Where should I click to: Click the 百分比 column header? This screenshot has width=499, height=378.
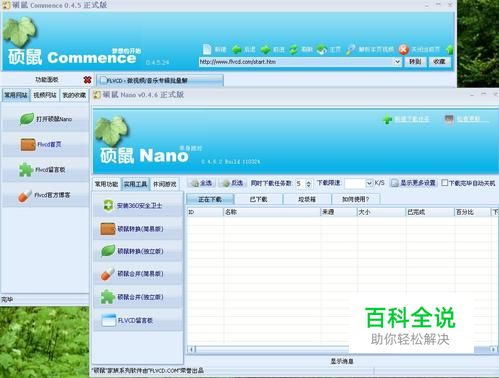point(473,212)
